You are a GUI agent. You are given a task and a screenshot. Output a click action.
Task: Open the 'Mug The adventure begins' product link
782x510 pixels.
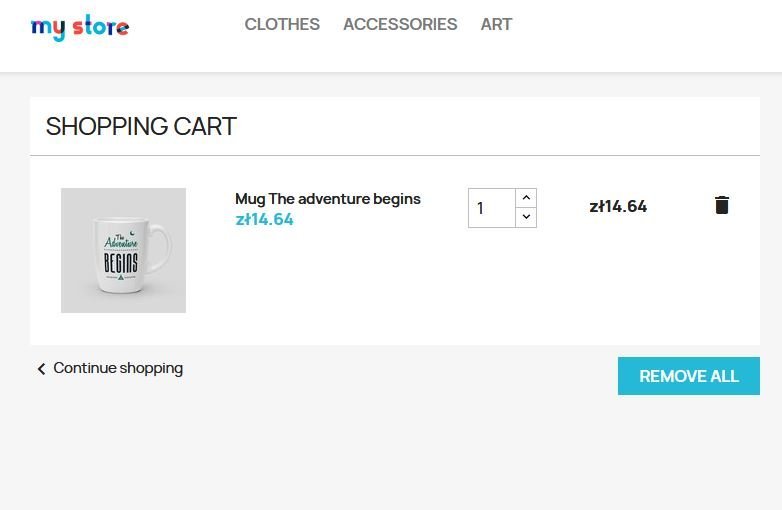click(x=327, y=199)
